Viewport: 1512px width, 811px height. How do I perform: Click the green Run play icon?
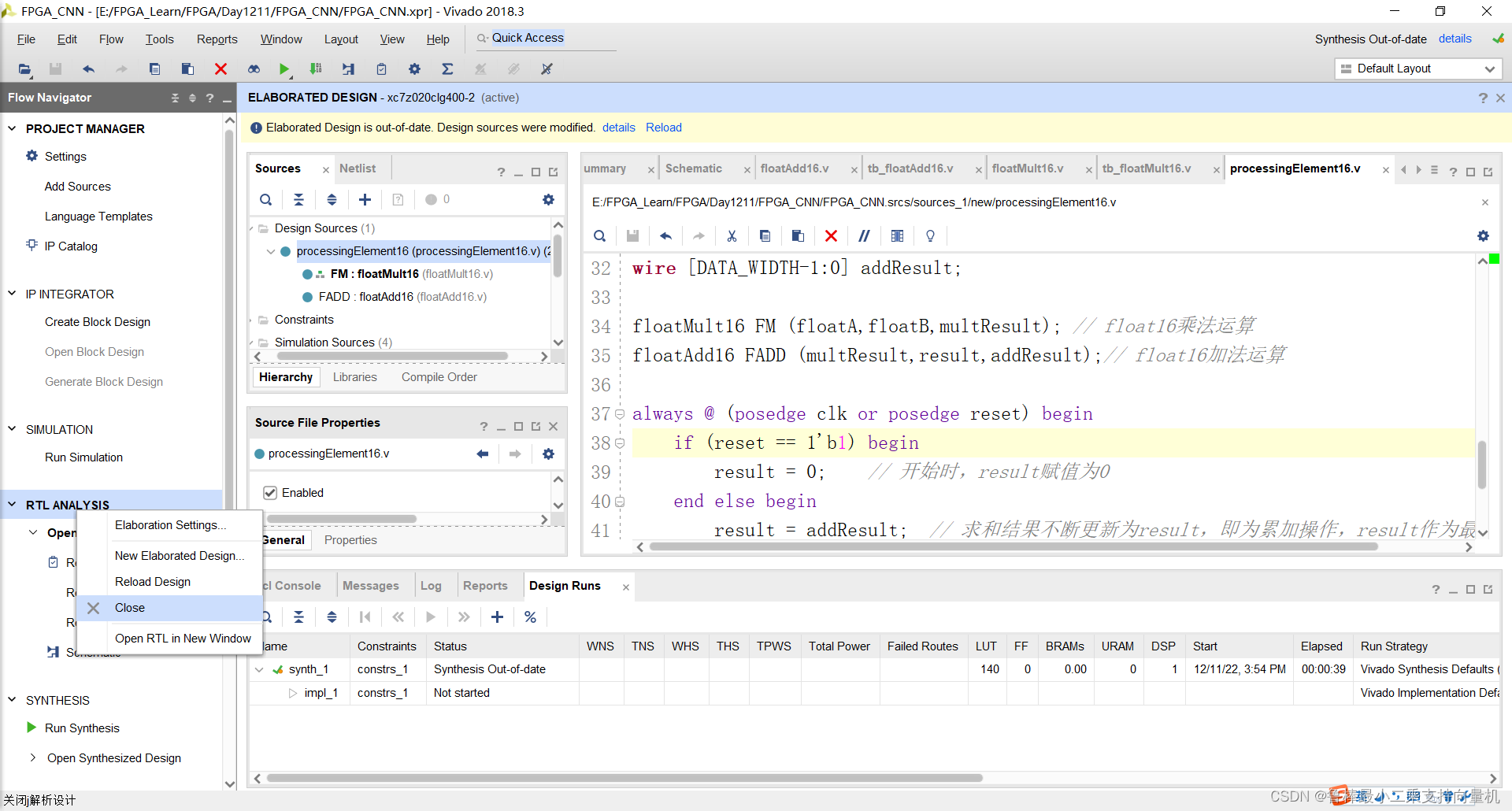[x=284, y=69]
